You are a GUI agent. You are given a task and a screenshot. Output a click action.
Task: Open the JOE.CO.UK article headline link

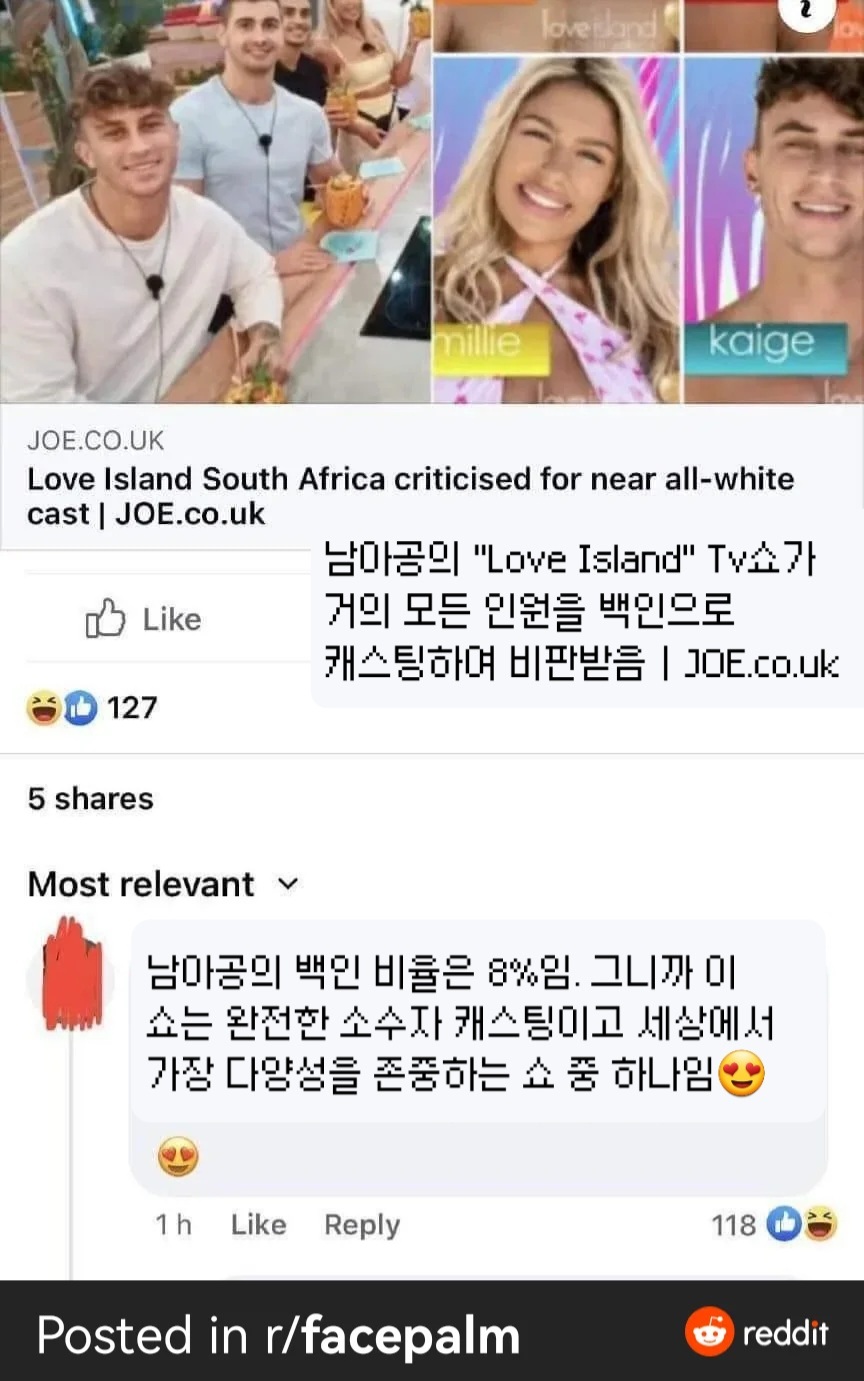[x=411, y=496]
